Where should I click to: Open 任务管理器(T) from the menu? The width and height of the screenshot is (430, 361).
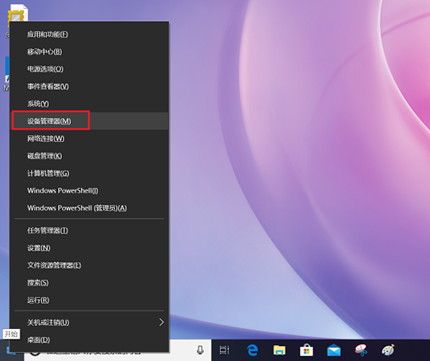click(90, 230)
